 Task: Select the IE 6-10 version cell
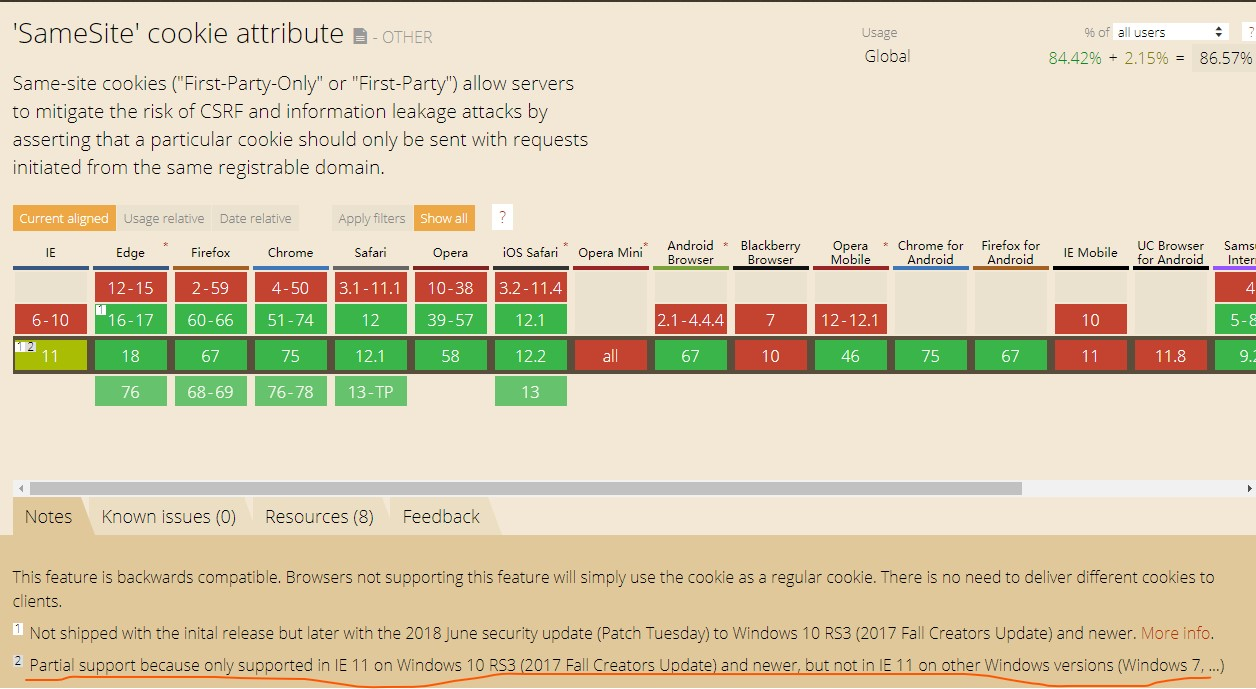tap(50, 320)
